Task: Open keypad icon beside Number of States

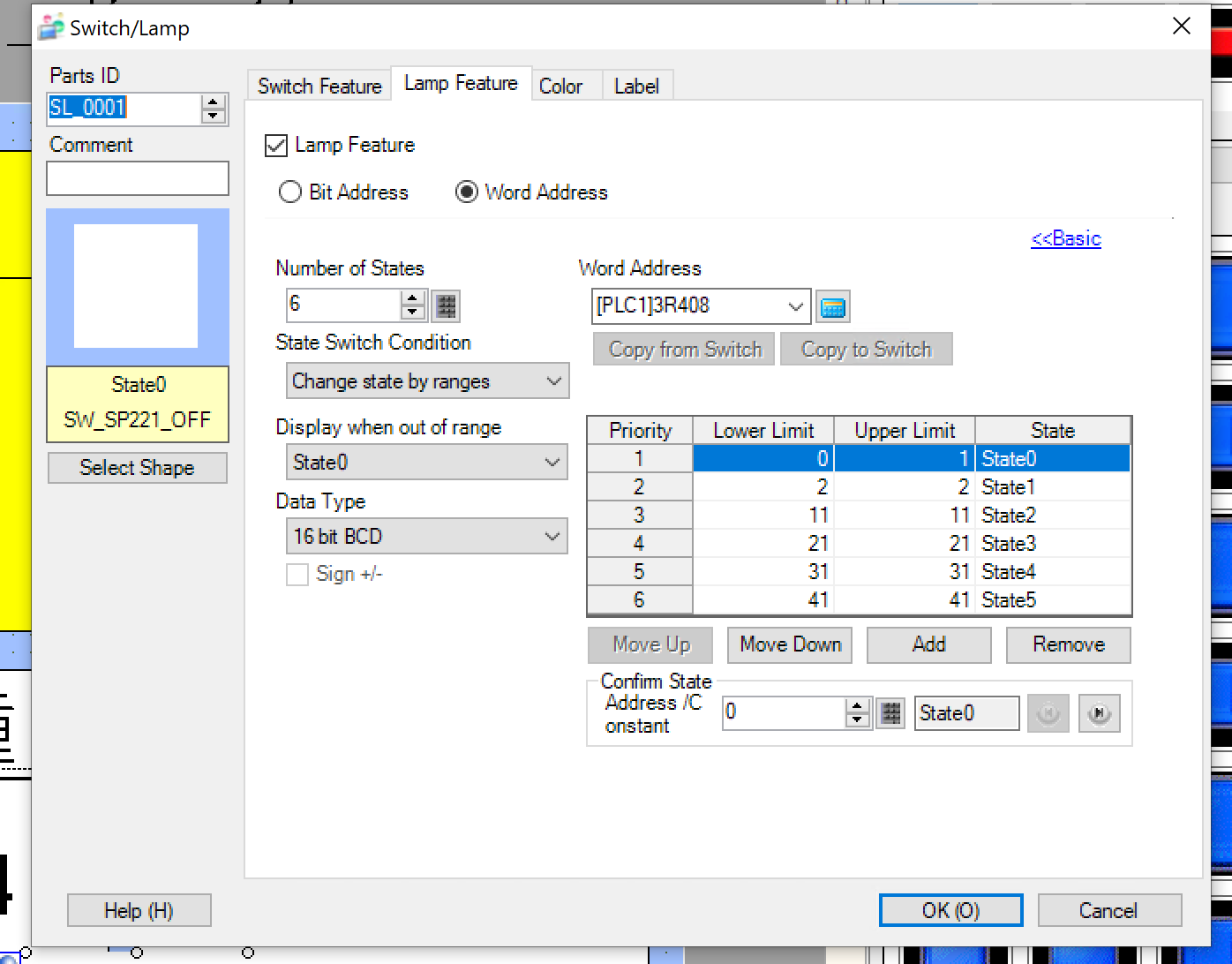Action: point(447,305)
